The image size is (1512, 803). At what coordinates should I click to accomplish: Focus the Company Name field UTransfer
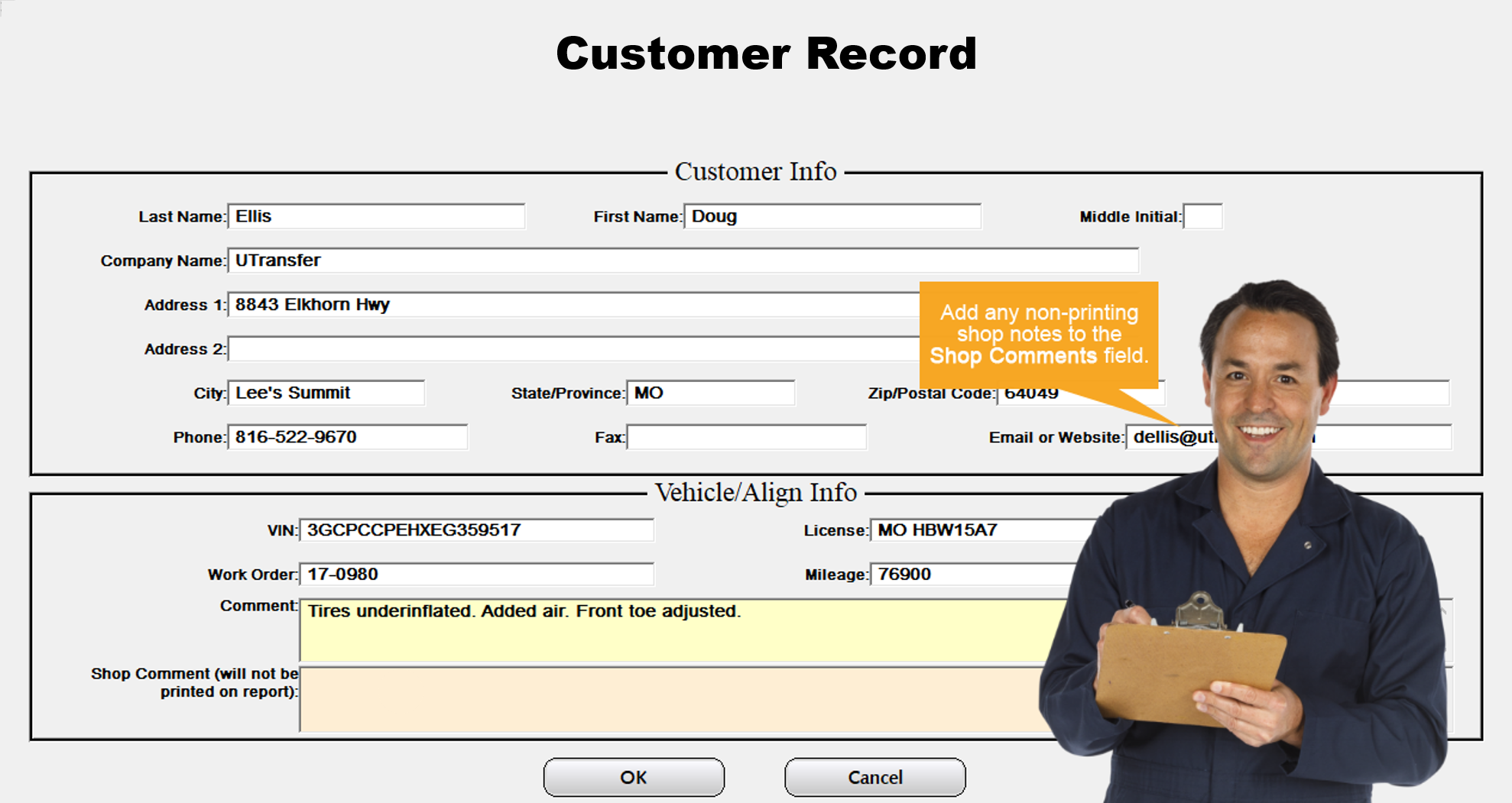pos(683,261)
